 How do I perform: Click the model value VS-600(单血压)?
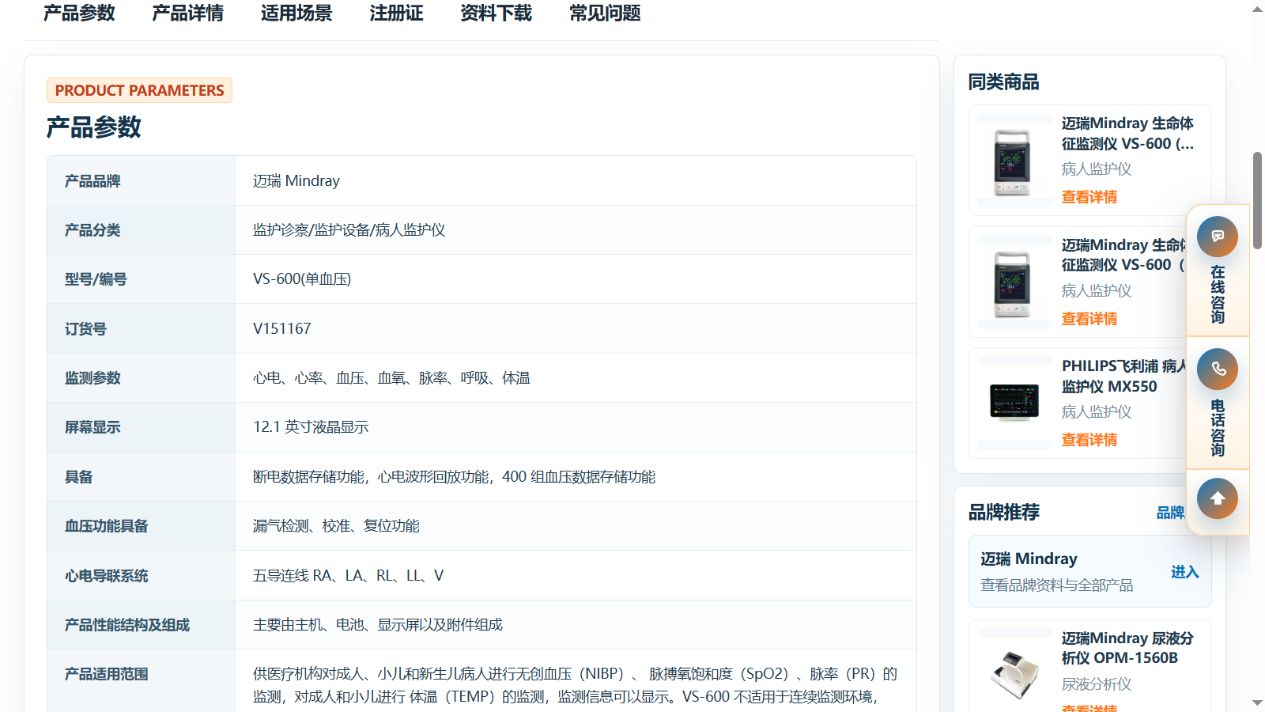[x=302, y=279]
